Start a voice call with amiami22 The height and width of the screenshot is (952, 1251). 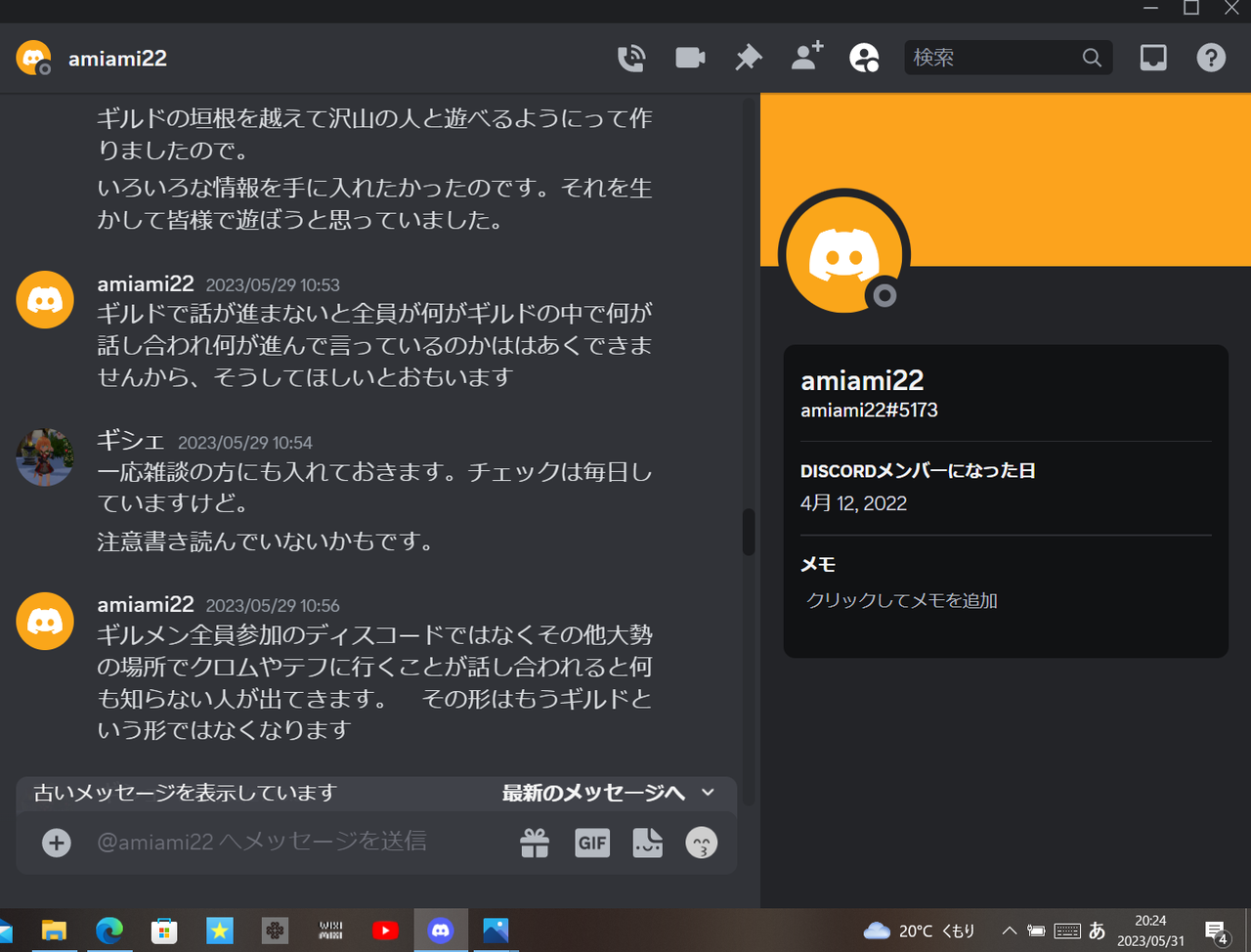tap(631, 58)
